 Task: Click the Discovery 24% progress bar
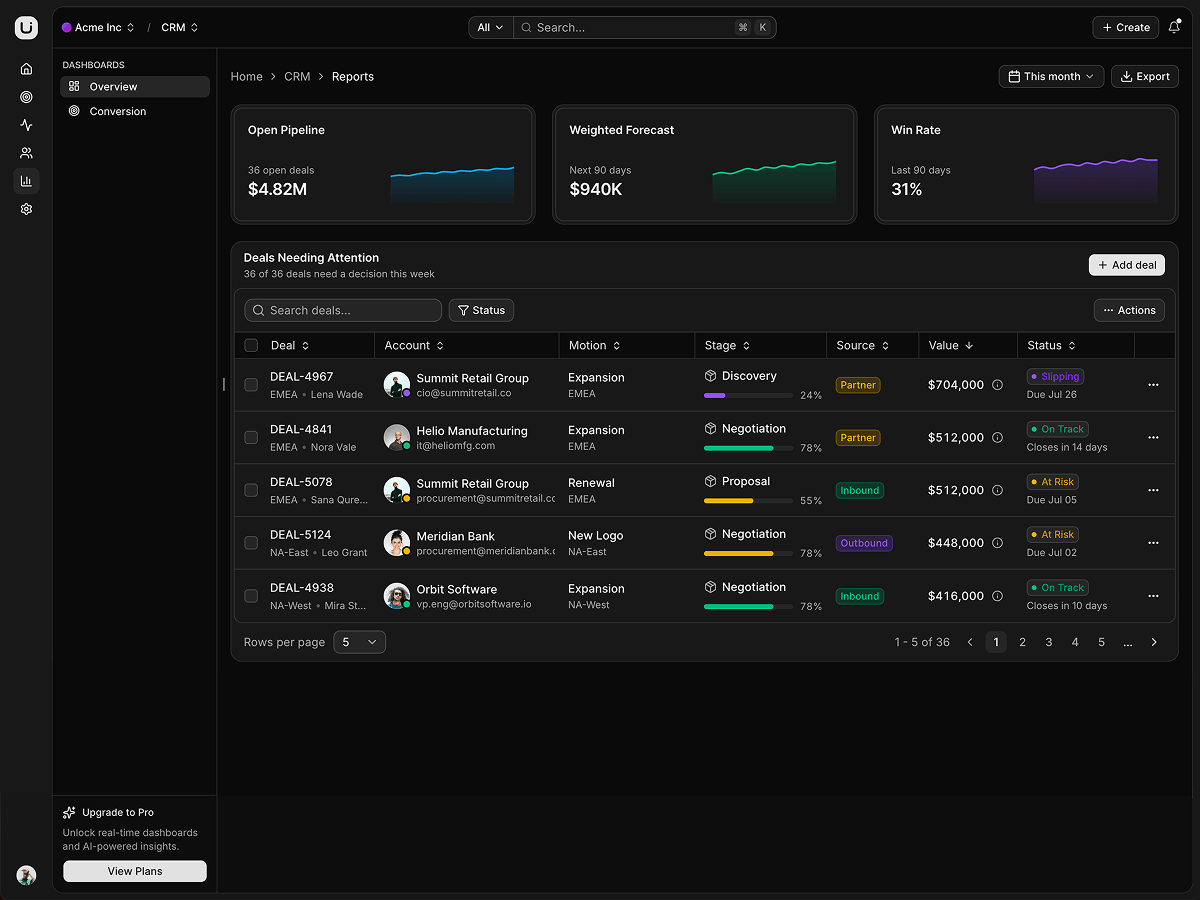pyautogui.click(x=748, y=395)
